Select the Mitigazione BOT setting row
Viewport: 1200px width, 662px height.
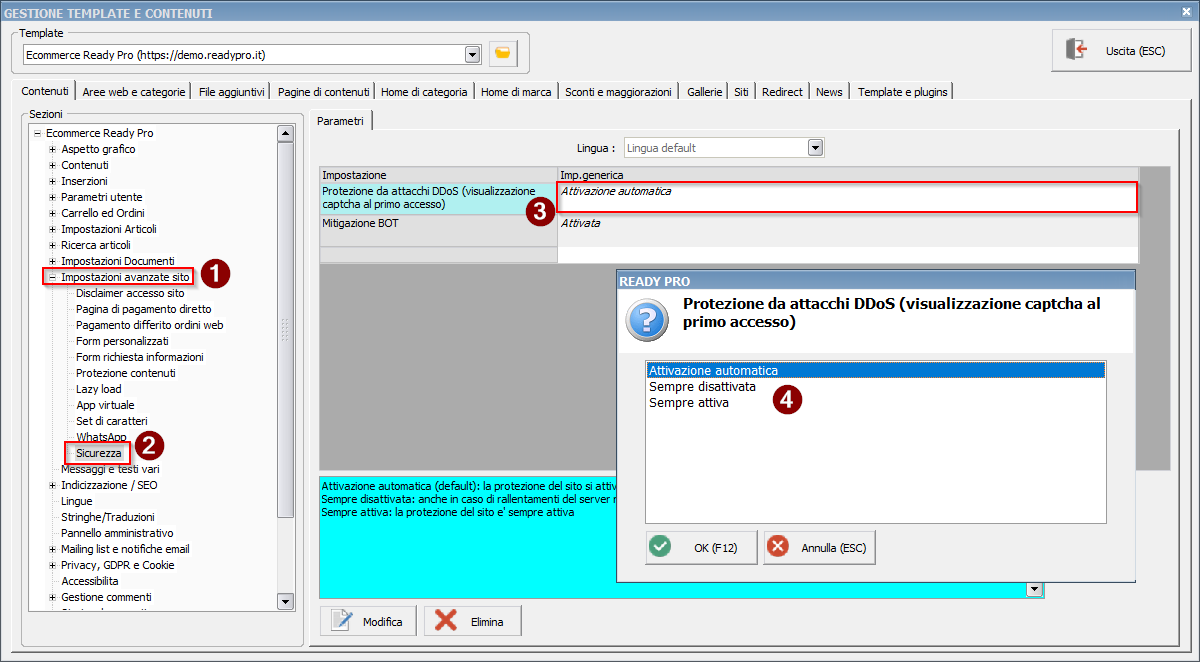(x=437, y=224)
